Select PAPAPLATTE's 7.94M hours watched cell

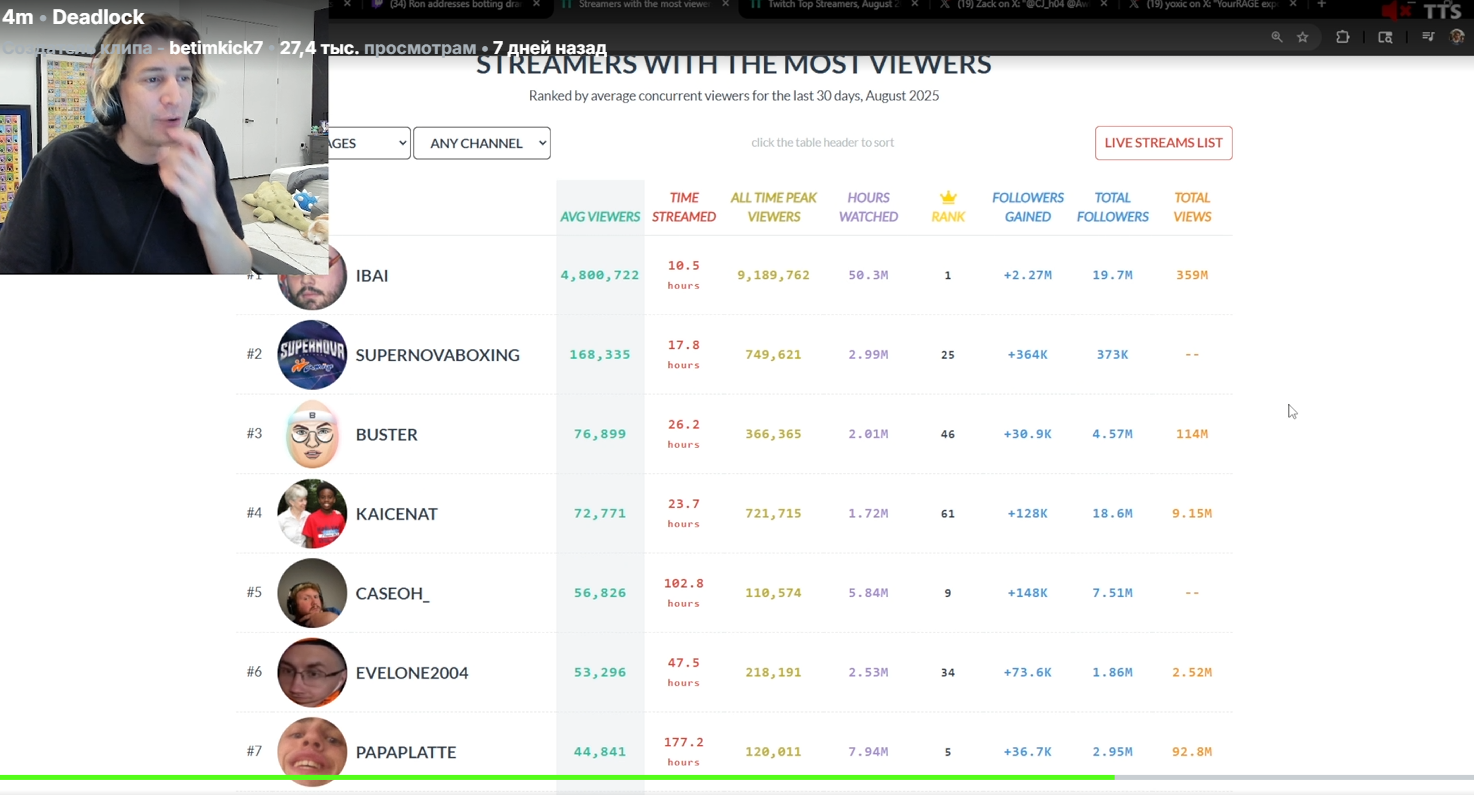pos(868,752)
